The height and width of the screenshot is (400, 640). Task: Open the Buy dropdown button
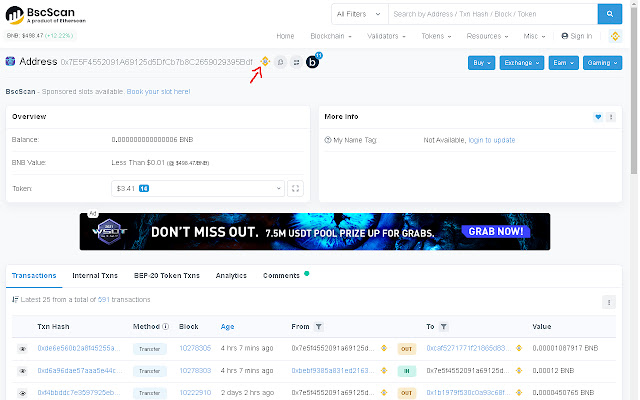[483, 63]
